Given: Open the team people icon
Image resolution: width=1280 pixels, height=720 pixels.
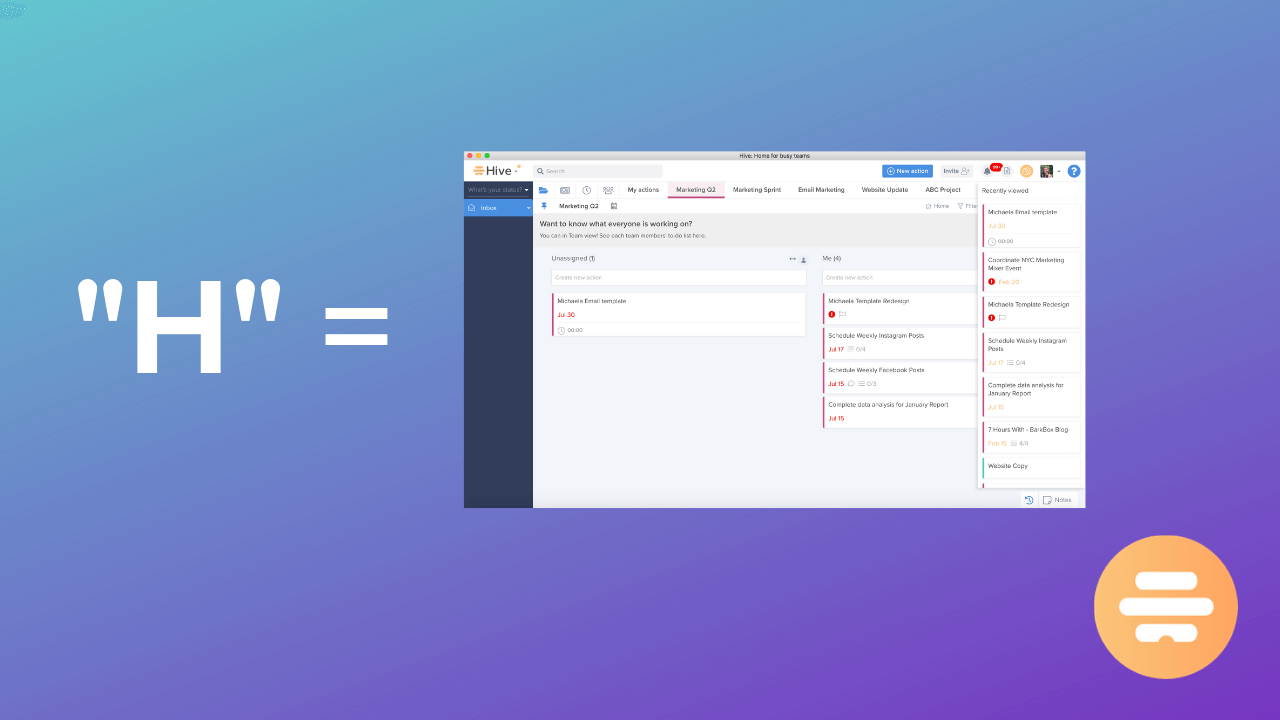Looking at the screenshot, I should [608, 190].
